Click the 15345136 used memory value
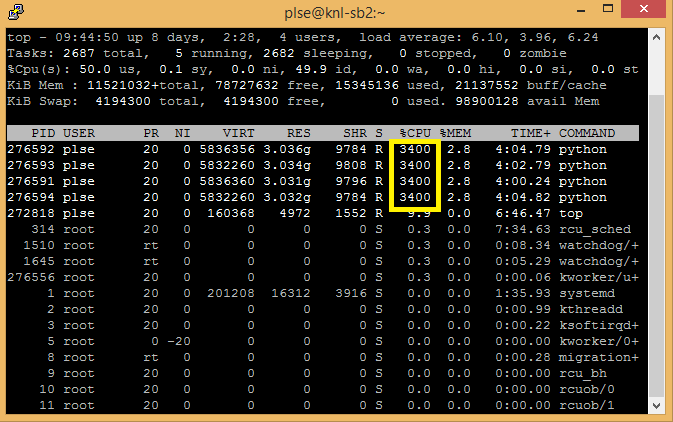 (x=367, y=85)
